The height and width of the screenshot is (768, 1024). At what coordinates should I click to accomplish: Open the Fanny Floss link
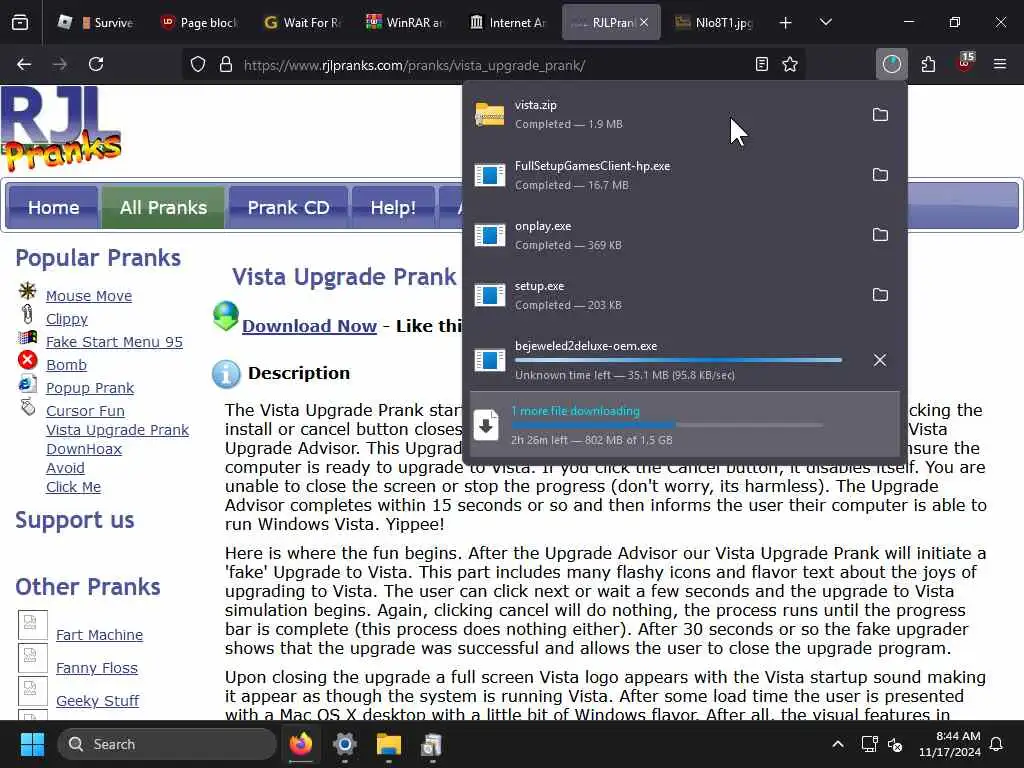click(97, 667)
